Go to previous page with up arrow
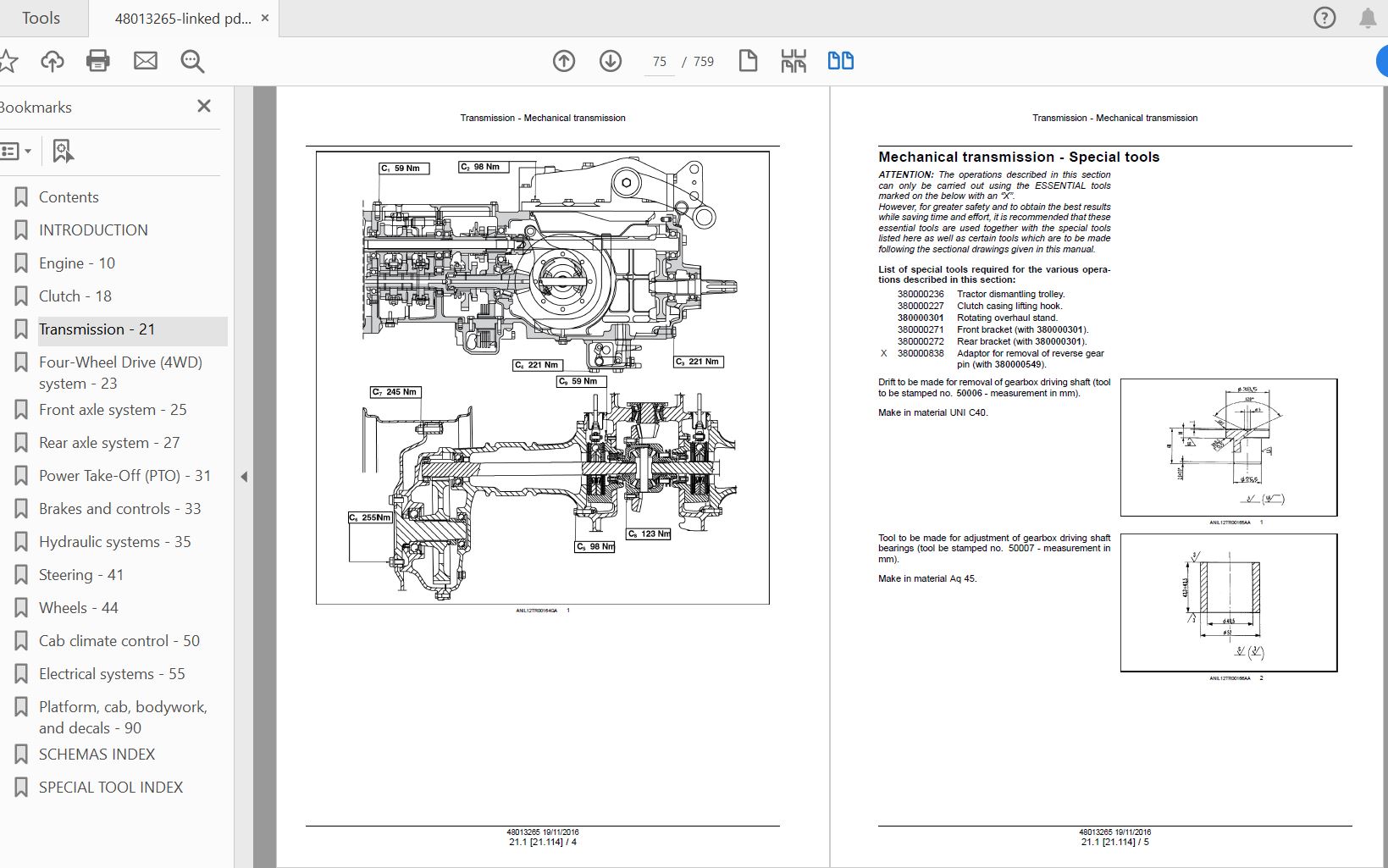This screenshot has height=868, width=1388. pyautogui.click(x=563, y=60)
